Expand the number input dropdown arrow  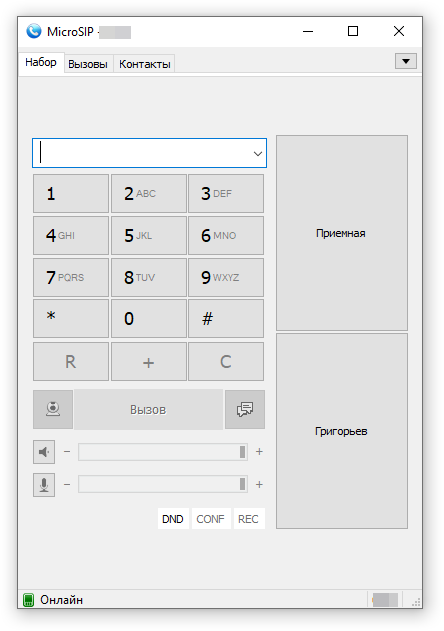tap(258, 153)
